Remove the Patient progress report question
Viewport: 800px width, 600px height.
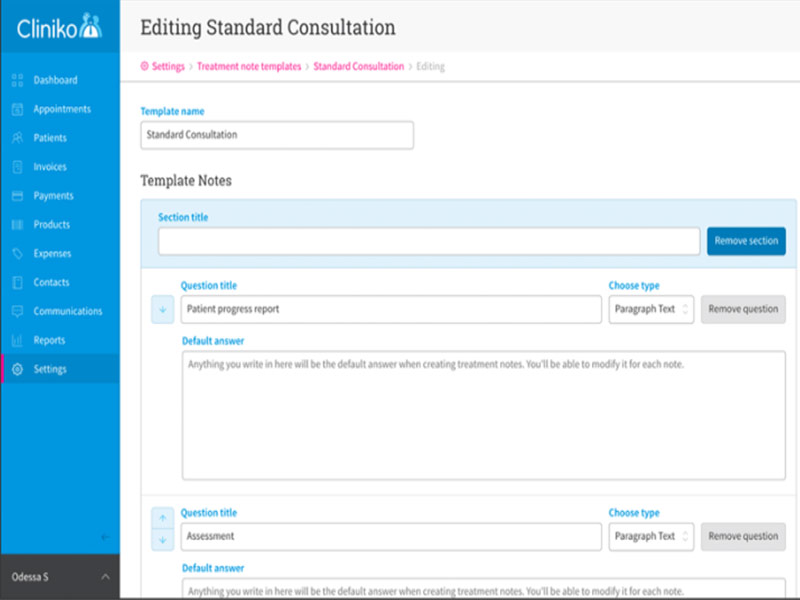[x=743, y=309]
